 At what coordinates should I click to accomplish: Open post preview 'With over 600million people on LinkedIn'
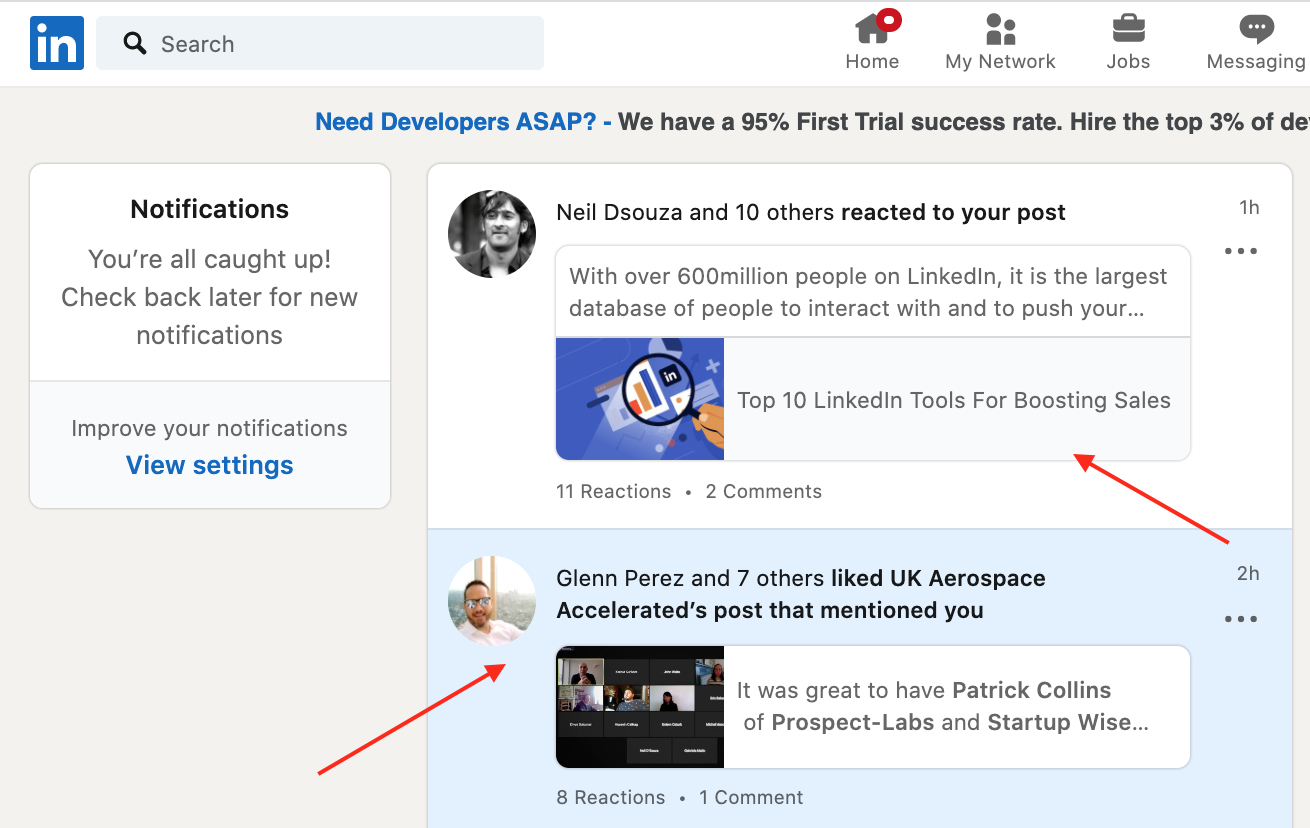click(x=873, y=292)
